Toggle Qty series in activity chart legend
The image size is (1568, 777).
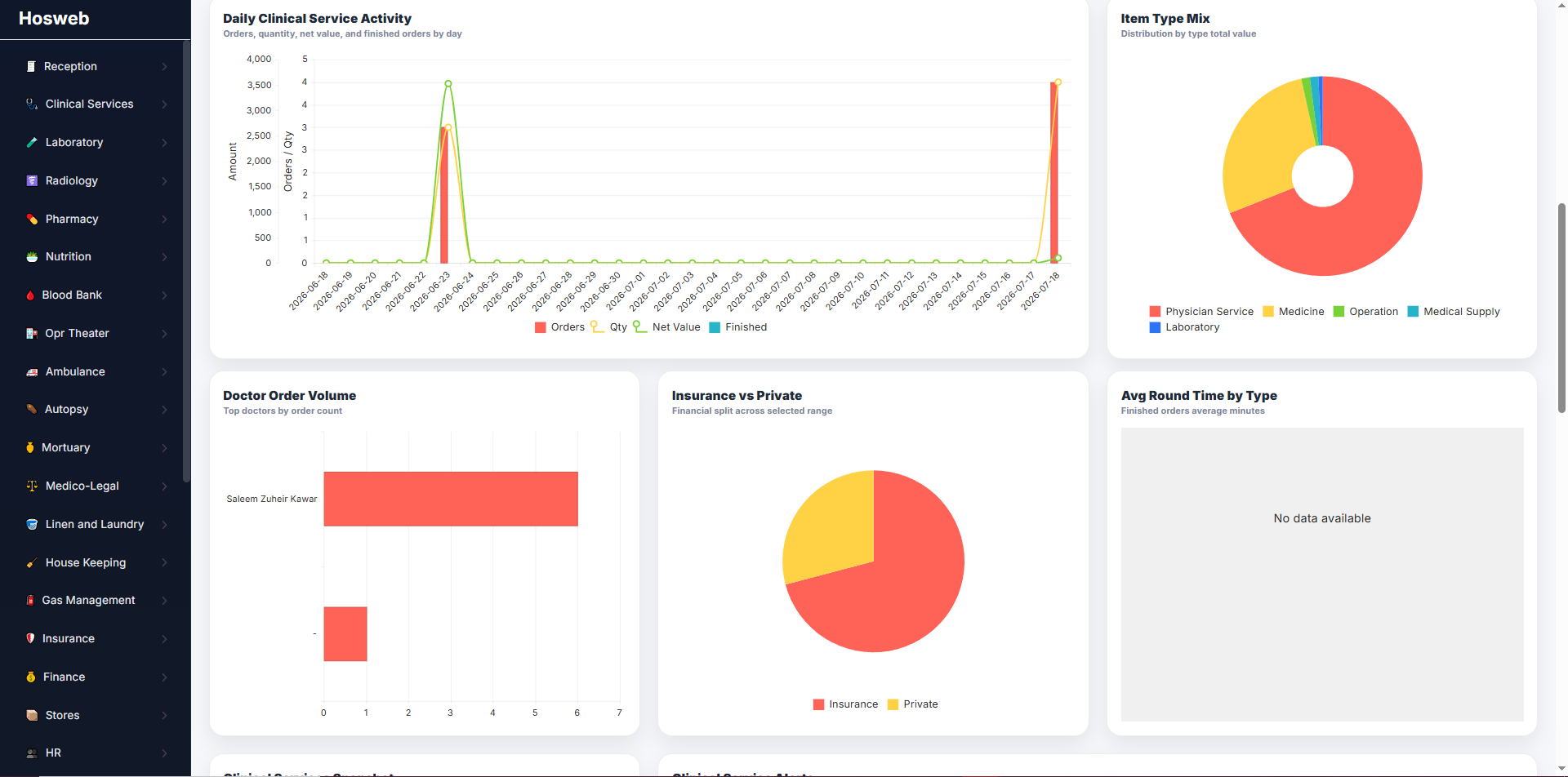click(609, 327)
